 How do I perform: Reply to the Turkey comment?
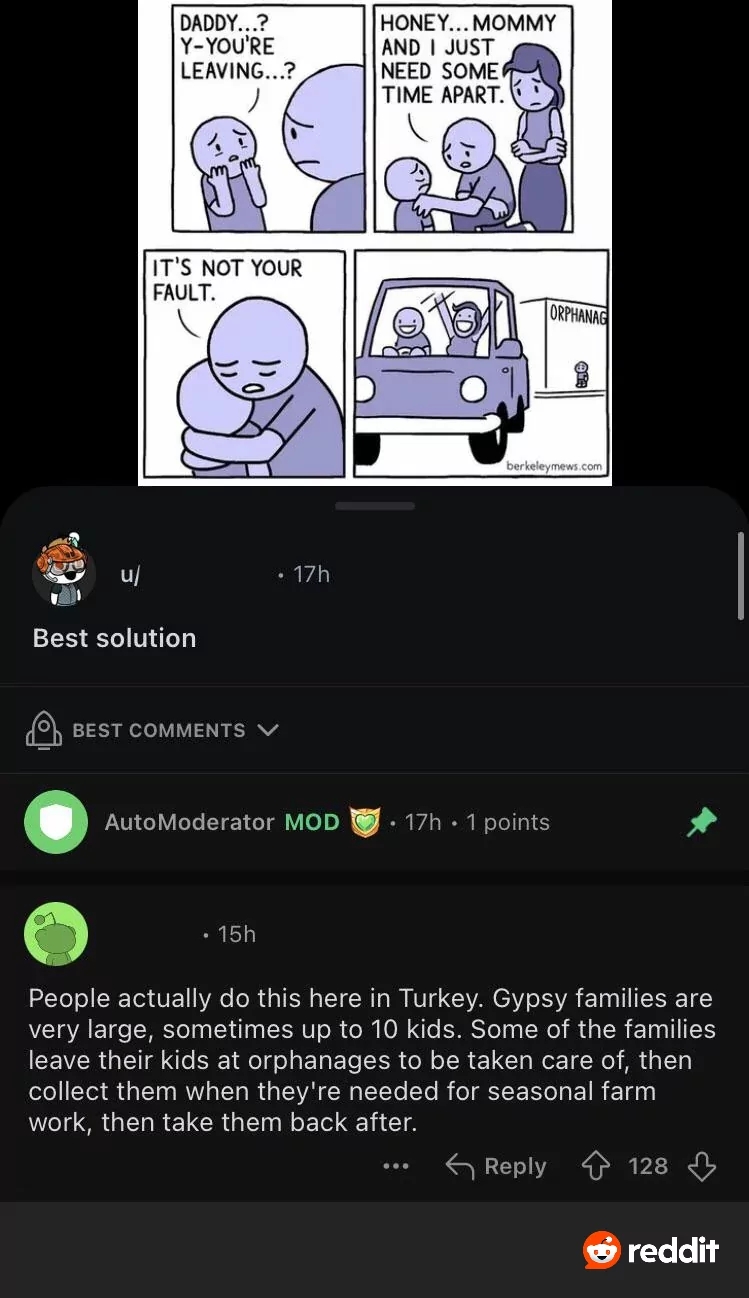(x=496, y=1166)
